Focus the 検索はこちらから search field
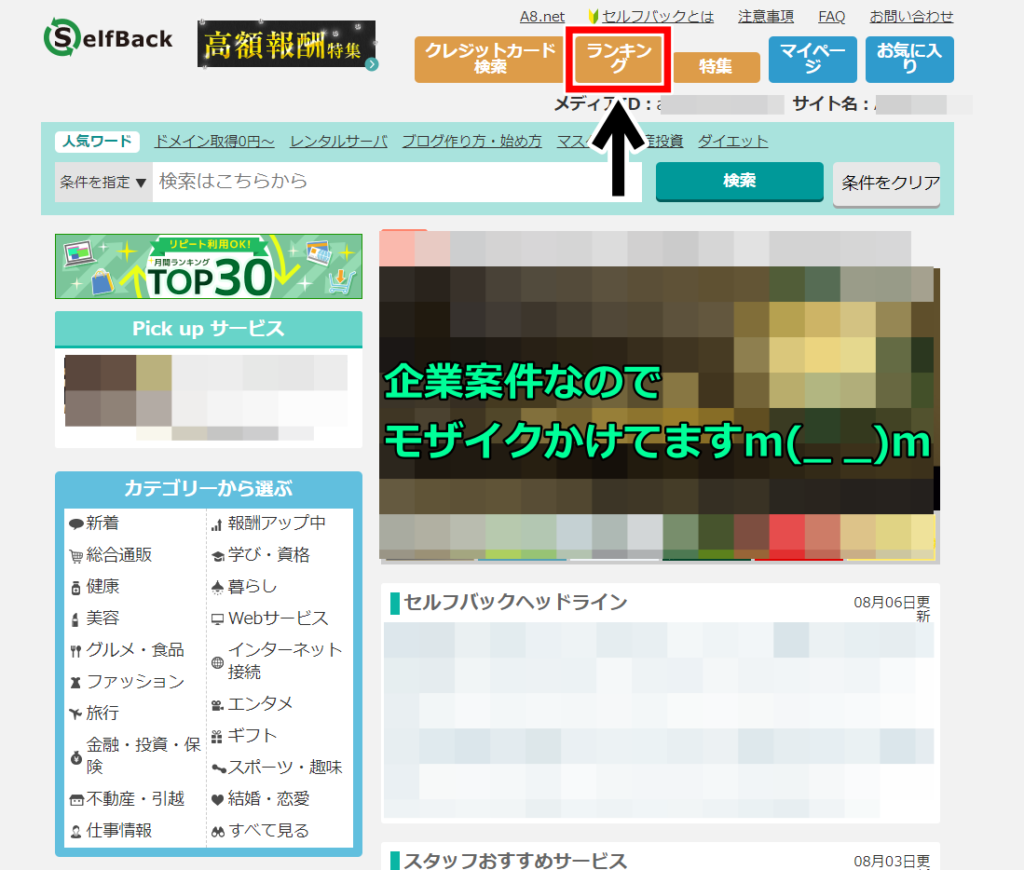This screenshot has height=870, width=1024. pyautogui.click(x=396, y=182)
